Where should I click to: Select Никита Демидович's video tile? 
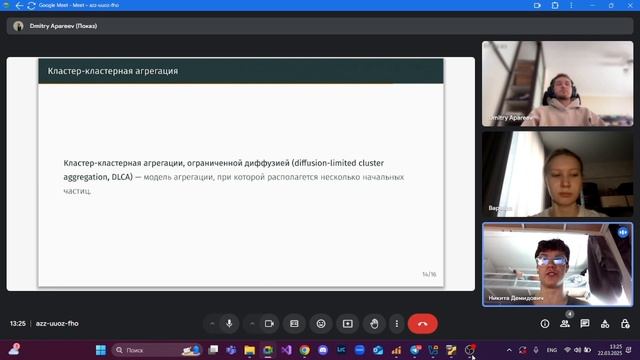coord(558,264)
